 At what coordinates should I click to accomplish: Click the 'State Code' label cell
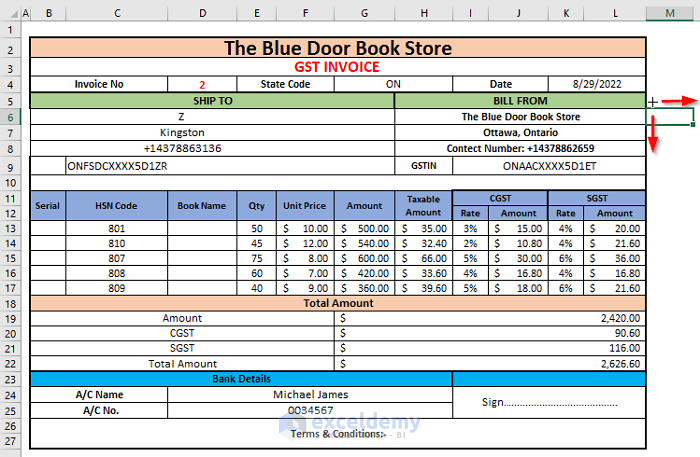(x=285, y=84)
